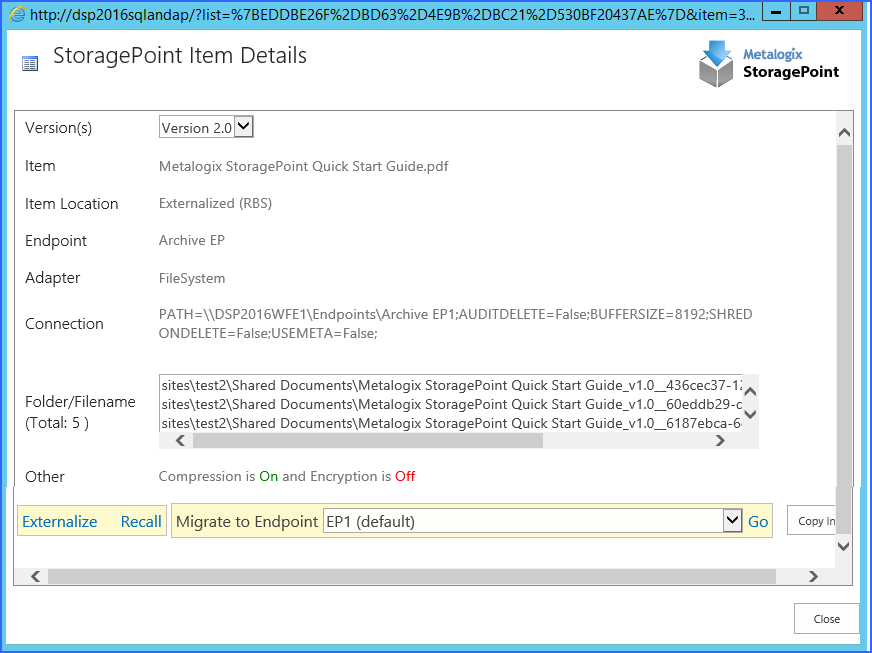Select the filename row containing 60eddb29

point(451,404)
